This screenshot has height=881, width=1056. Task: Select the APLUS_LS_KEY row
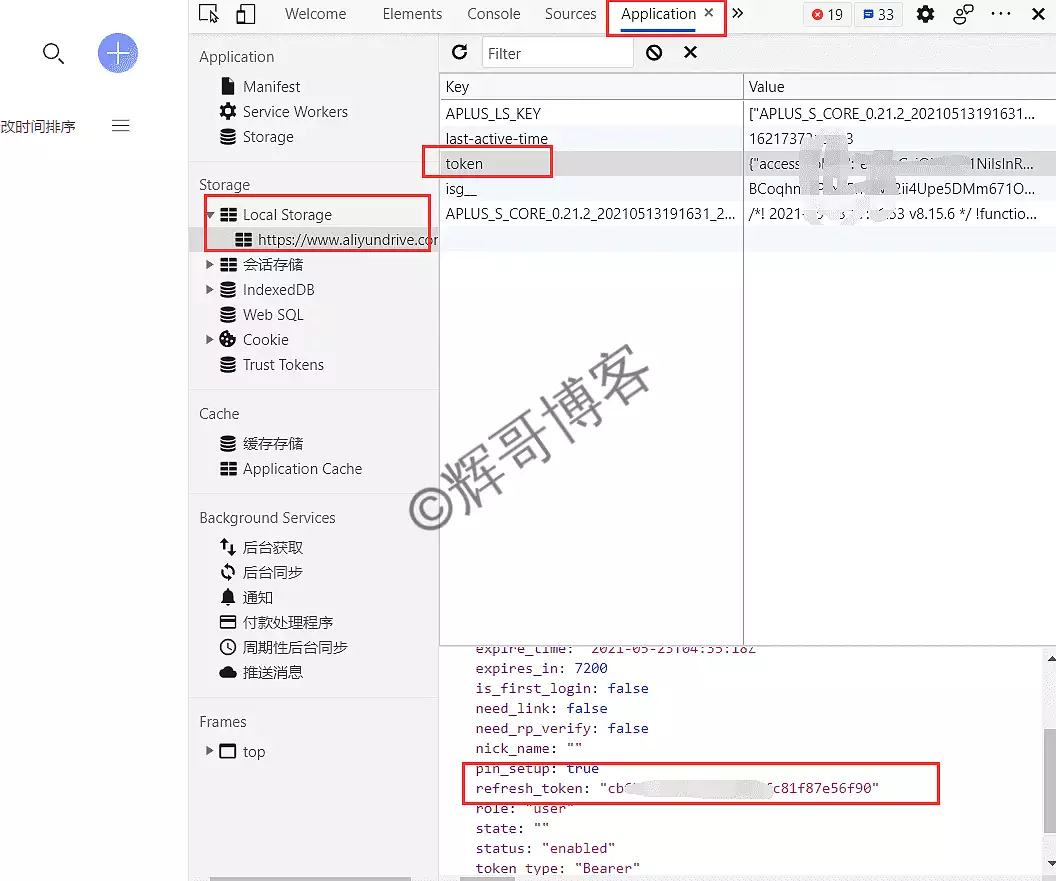click(x=748, y=114)
